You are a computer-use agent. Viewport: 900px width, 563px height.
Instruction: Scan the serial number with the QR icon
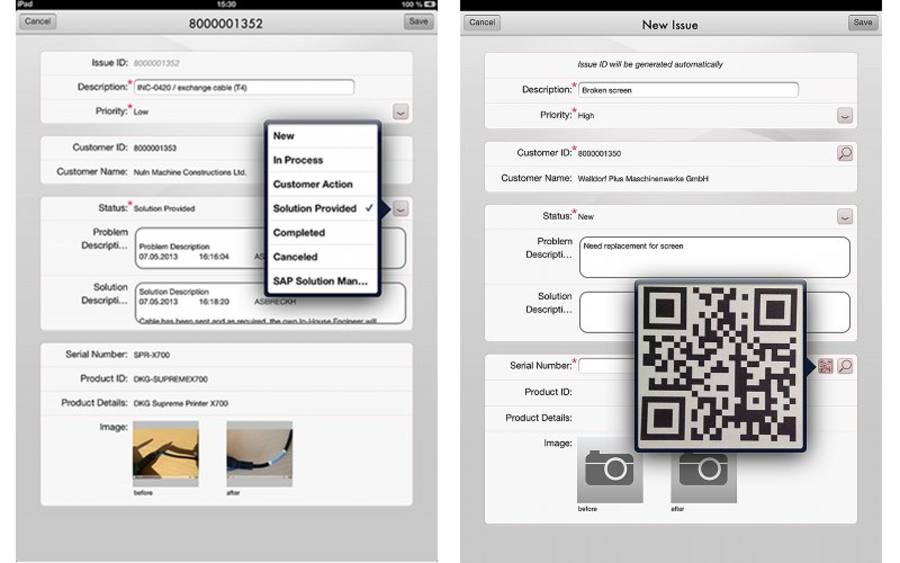pos(825,366)
